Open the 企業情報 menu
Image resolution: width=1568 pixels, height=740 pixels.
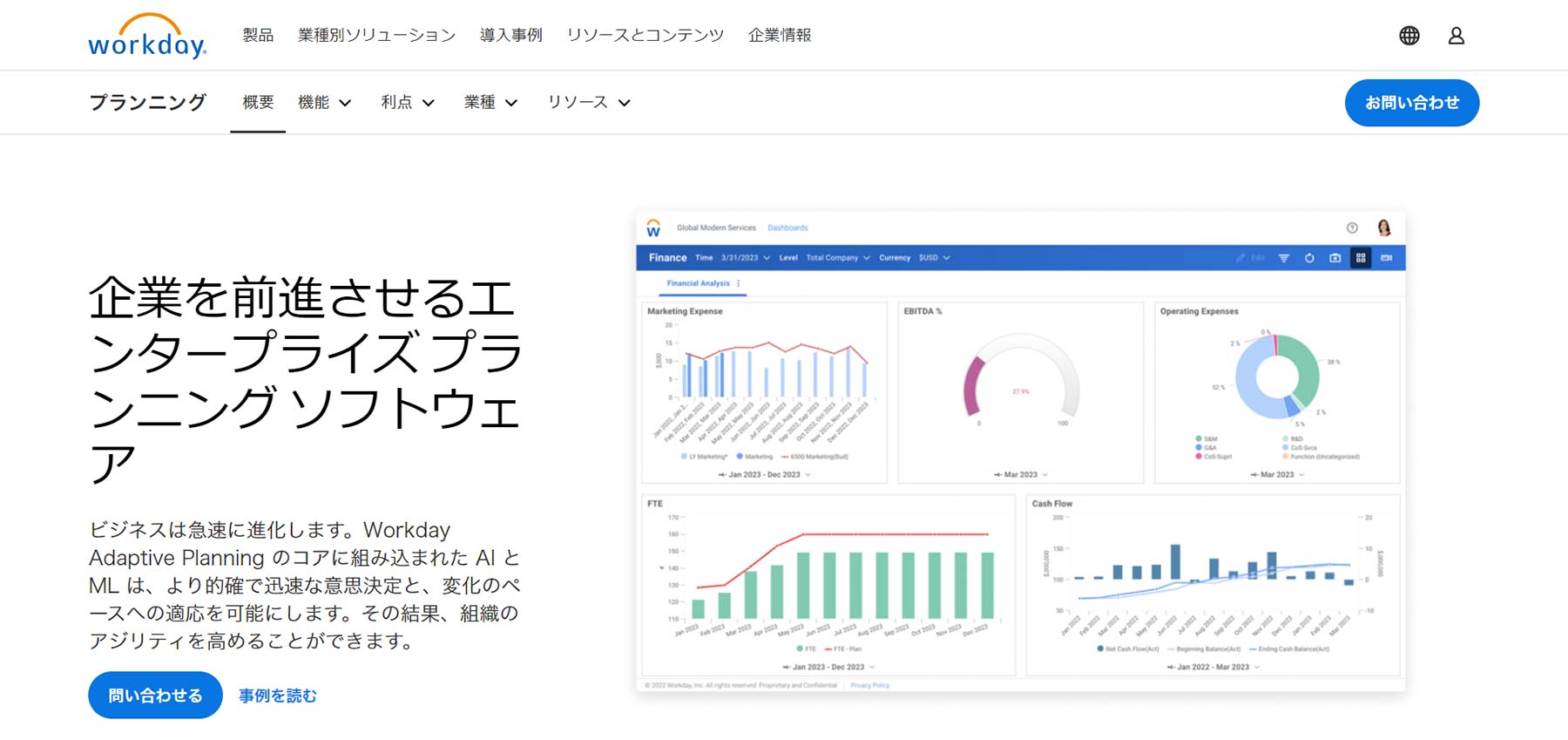coord(780,36)
